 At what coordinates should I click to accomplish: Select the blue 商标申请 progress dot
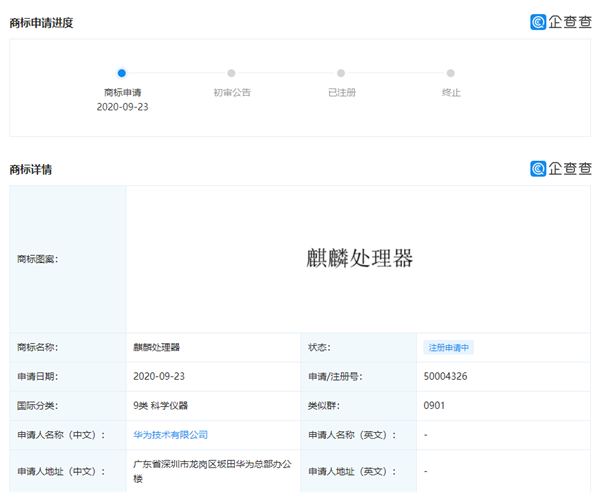coord(122,73)
